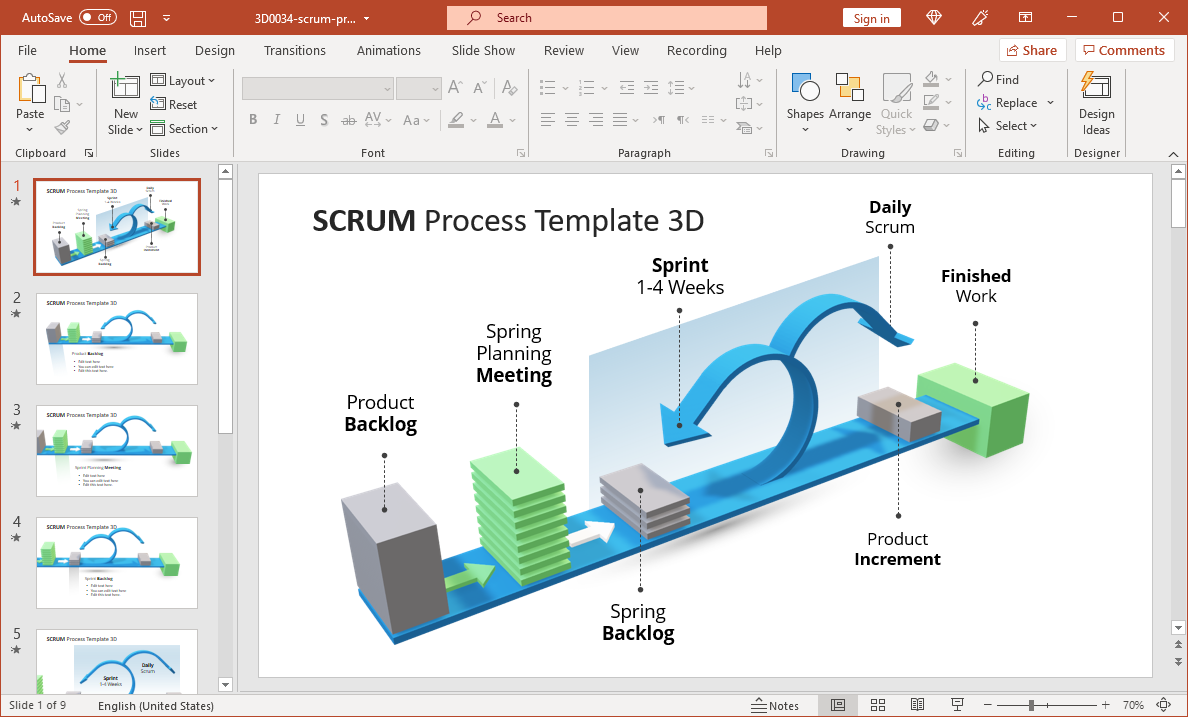The width and height of the screenshot is (1188, 717).
Task: Switch to the Design tab
Action: pos(215,50)
